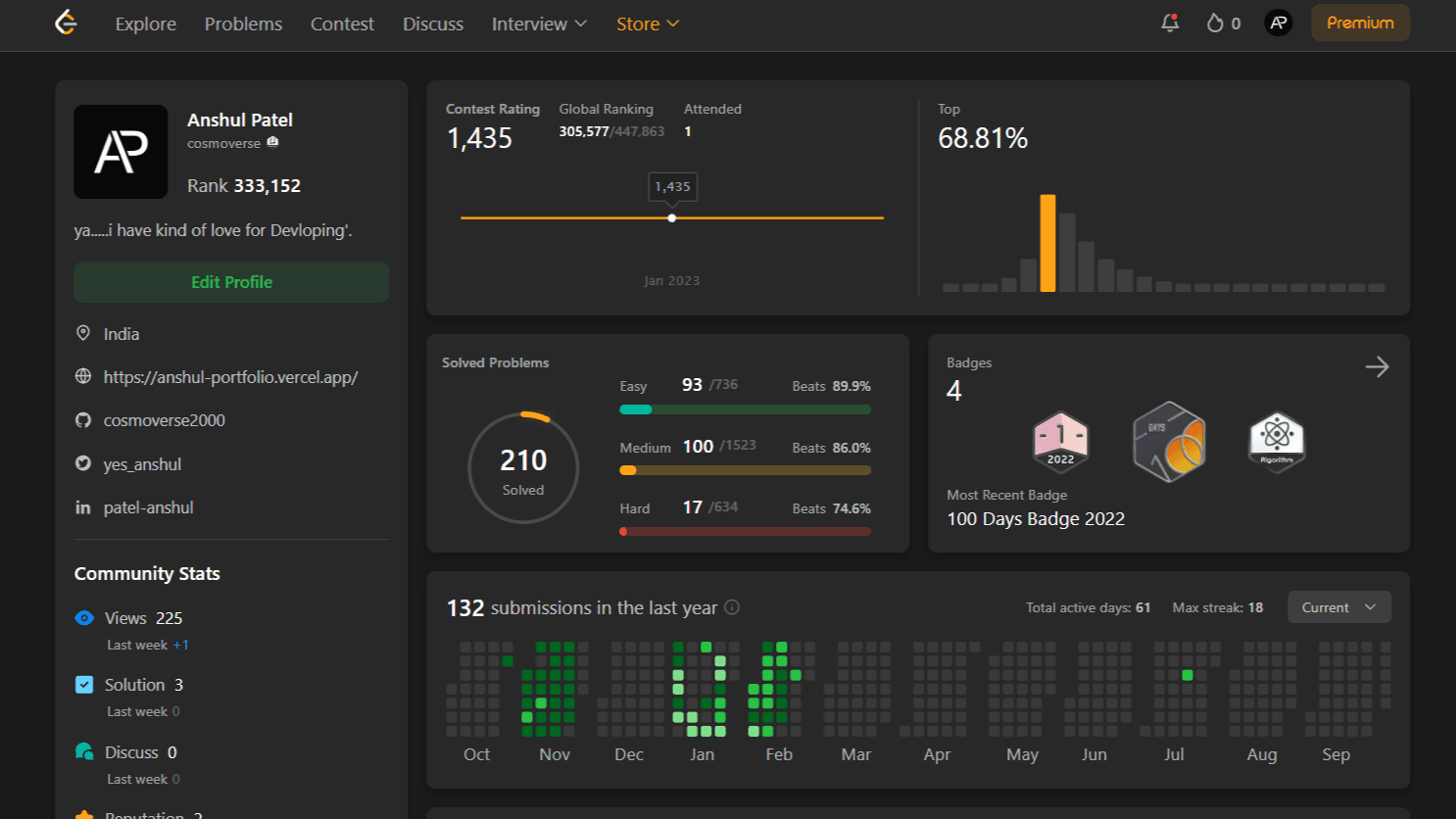The image size is (1456, 819).
Task: Click the Algorithm badge icon
Action: point(1277,441)
